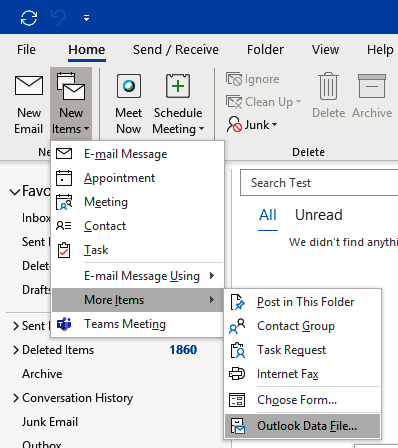Image resolution: width=398 pixels, height=448 pixels.
Task: Open the Archive folder
Action: [x=42, y=374]
